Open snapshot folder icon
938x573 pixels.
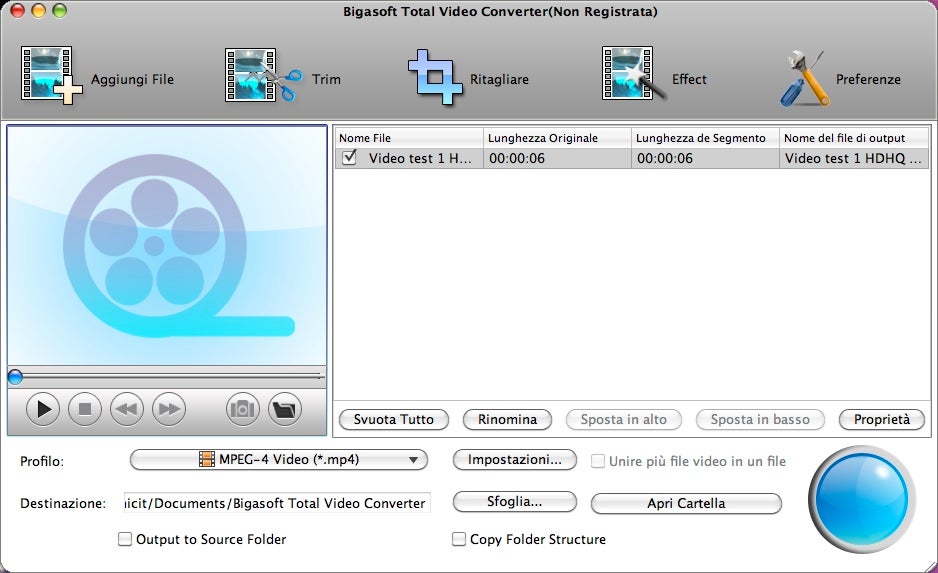pyautogui.click(x=284, y=409)
